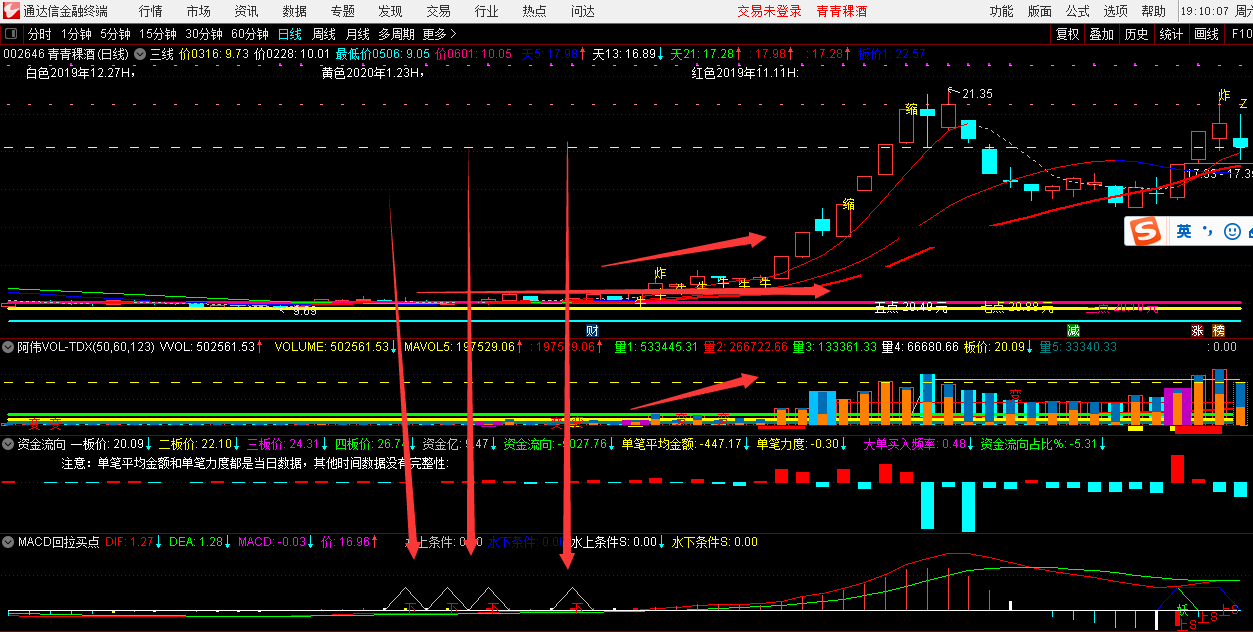Switch to the 月线 period tab

tap(358, 34)
